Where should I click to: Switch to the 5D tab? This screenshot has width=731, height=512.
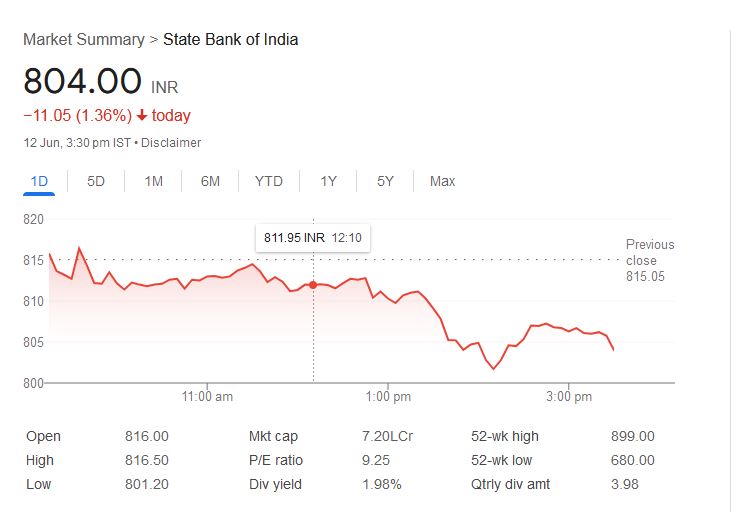[96, 181]
